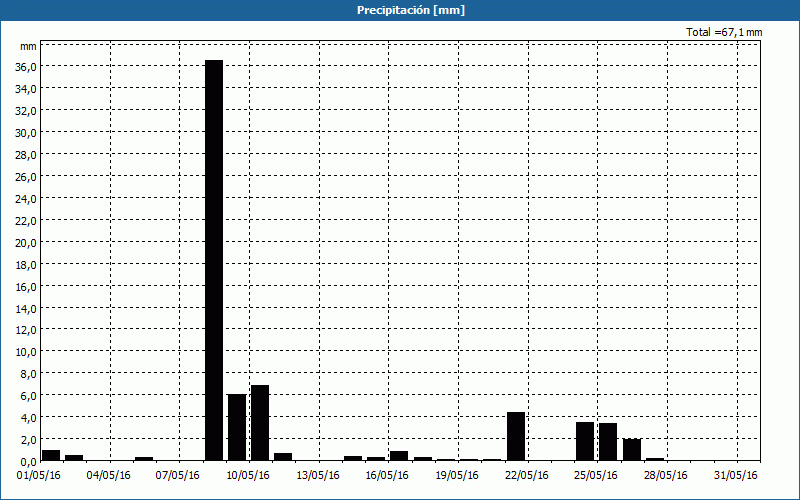Select the 4,4 mm bar just before 22/05/16
The width and height of the screenshot is (800, 500).
pos(516,436)
